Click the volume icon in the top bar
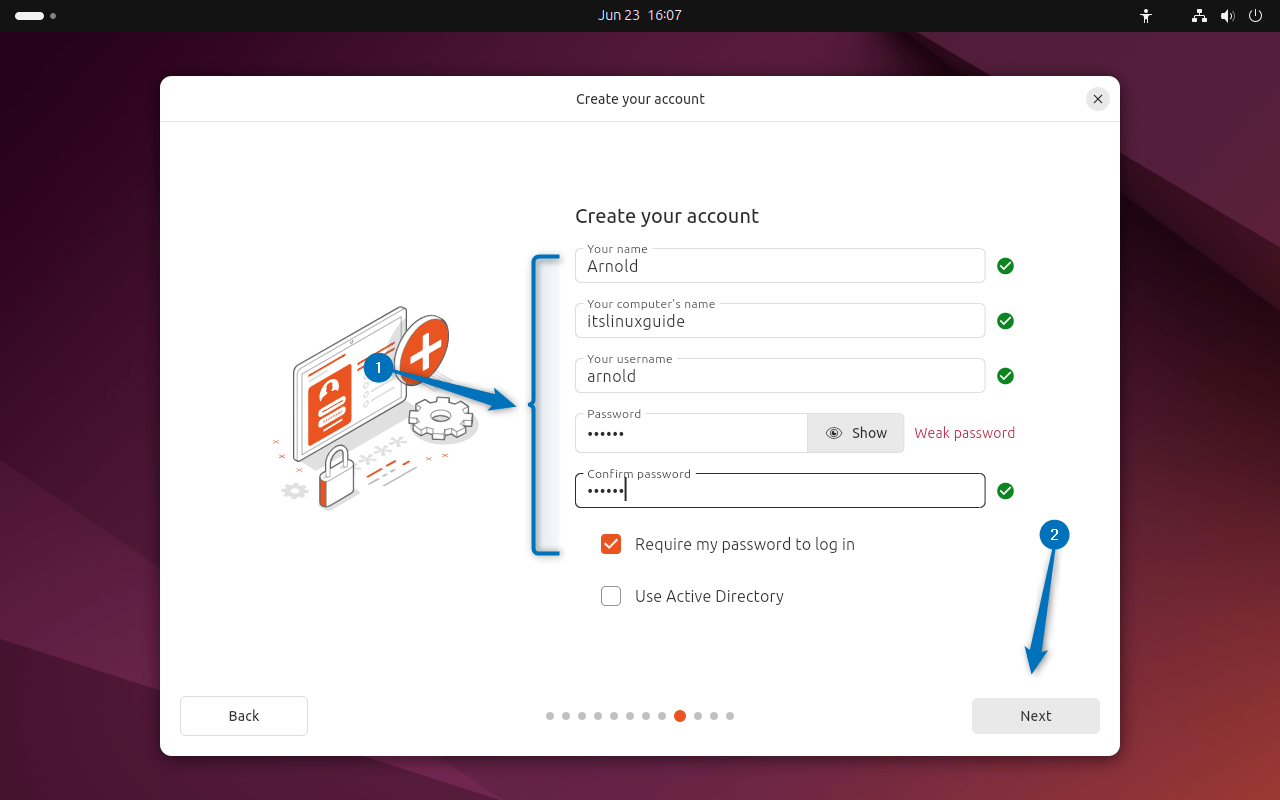The height and width of the screenshot is (800, 1280). [1227, 16]
